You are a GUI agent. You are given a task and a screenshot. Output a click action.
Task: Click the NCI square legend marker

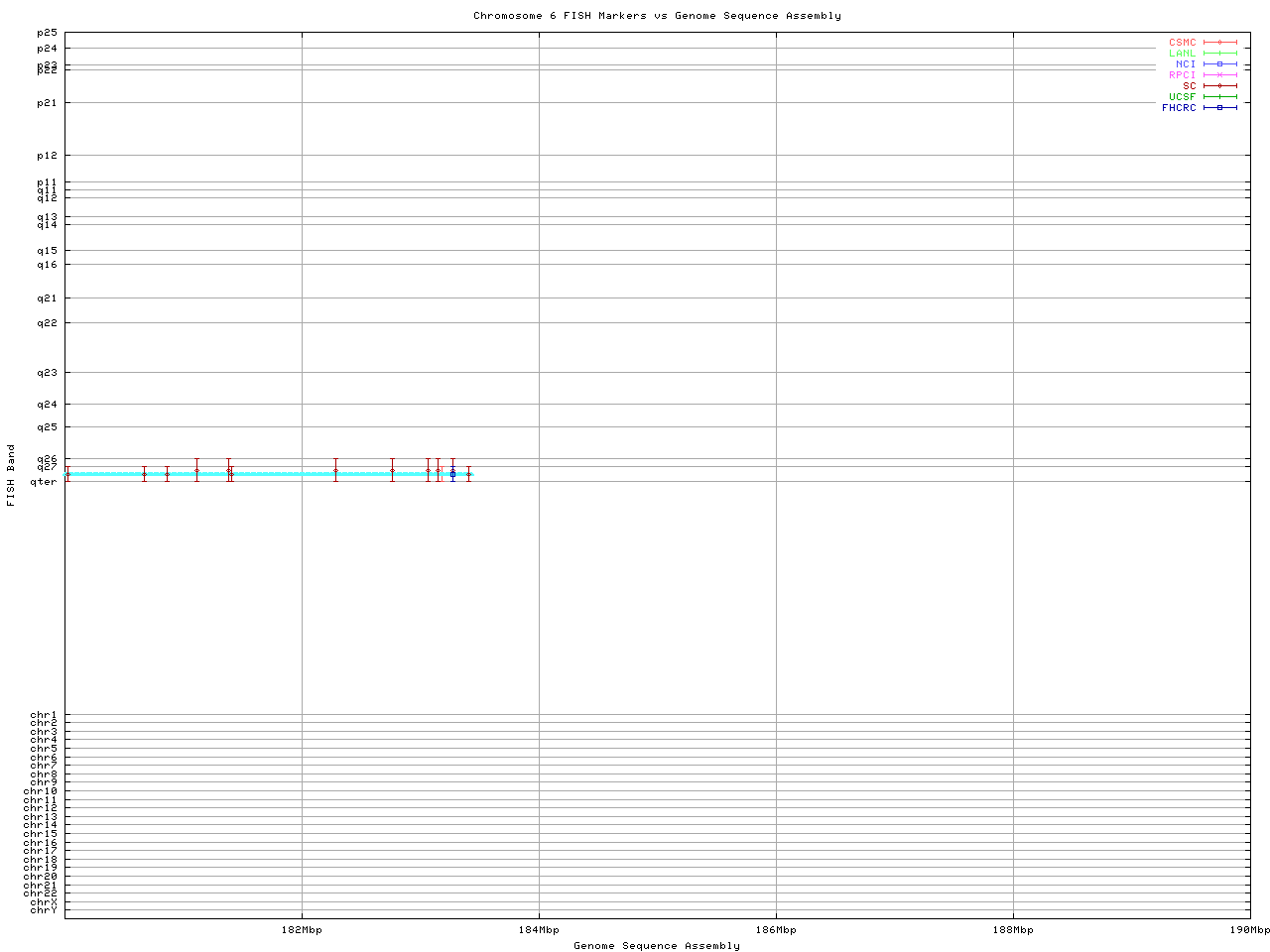1219,64
